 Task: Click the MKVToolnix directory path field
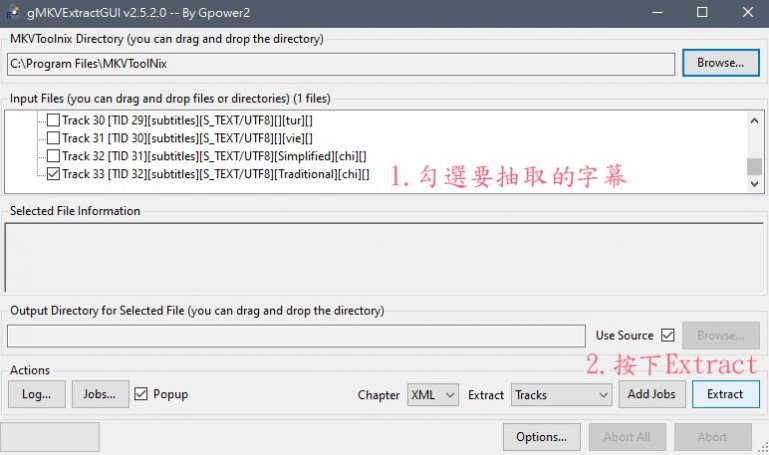[x=341, y=64]
